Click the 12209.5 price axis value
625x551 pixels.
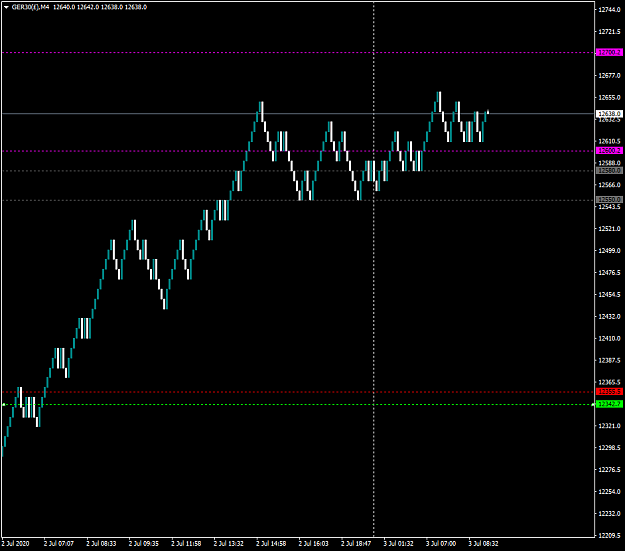coord(609,535)
